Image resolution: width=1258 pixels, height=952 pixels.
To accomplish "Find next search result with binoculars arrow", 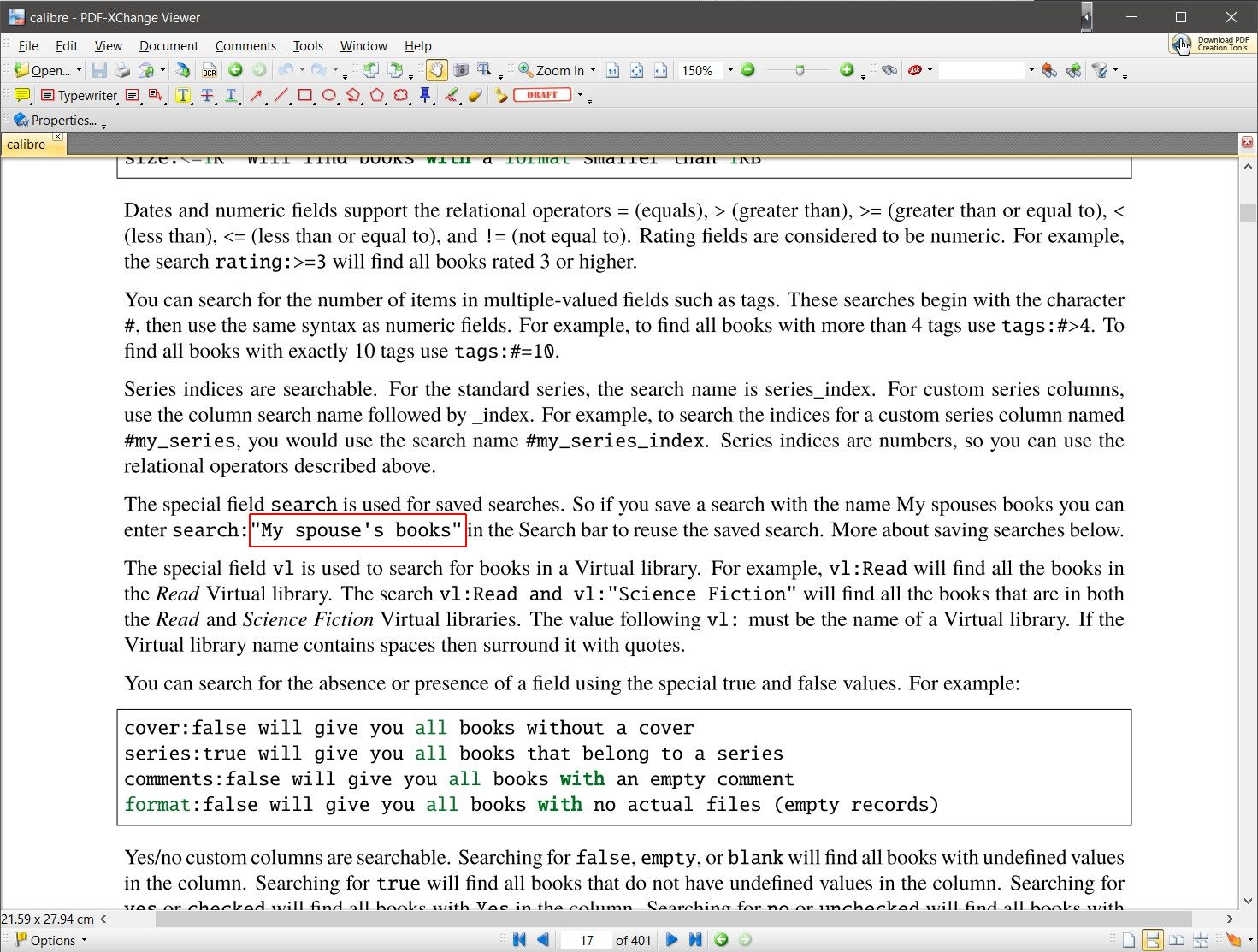I will [x=1073, y=70].
